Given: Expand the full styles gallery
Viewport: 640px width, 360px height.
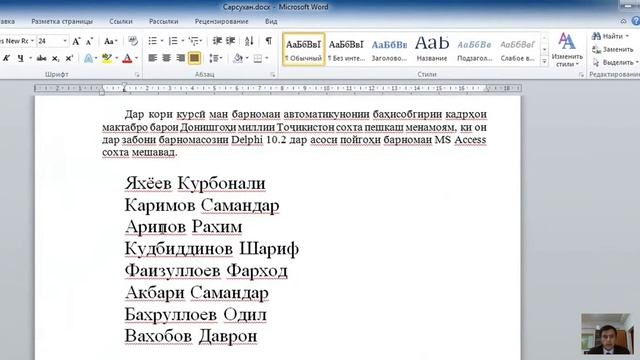Looking at the screenshot, I should pos(544,61).
